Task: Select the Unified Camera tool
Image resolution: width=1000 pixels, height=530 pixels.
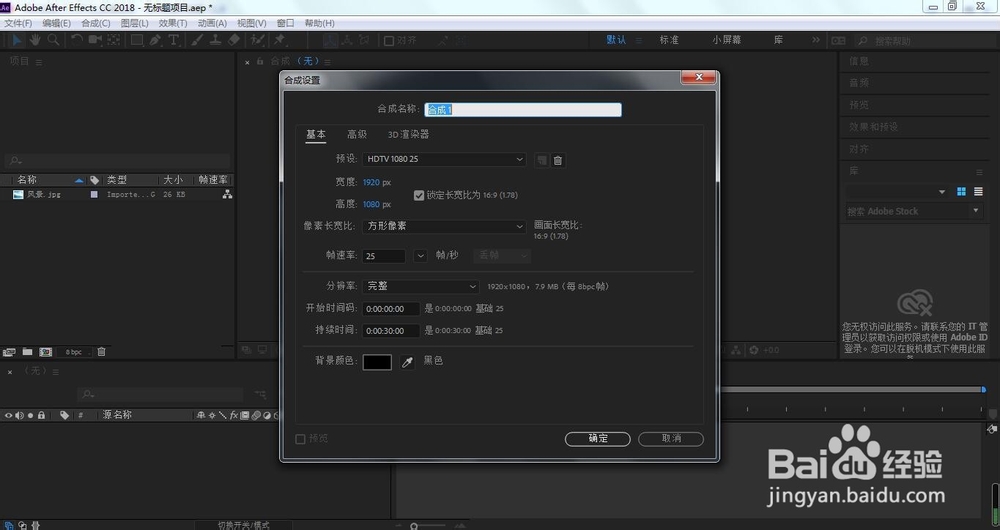Action: click(95, 40)
